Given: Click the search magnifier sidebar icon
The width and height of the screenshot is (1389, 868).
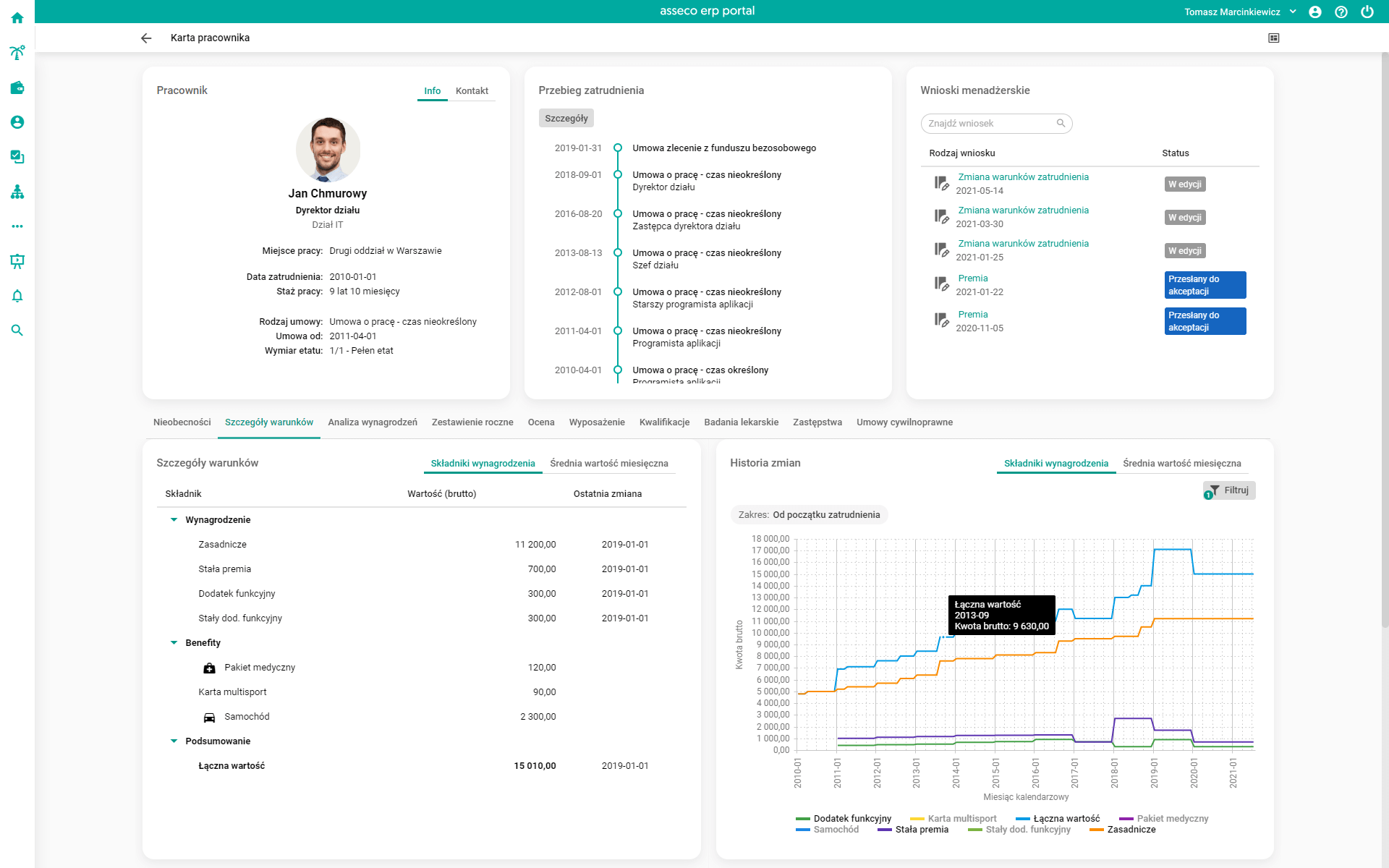Looking at the screenshot, I should tap(17, 331).
